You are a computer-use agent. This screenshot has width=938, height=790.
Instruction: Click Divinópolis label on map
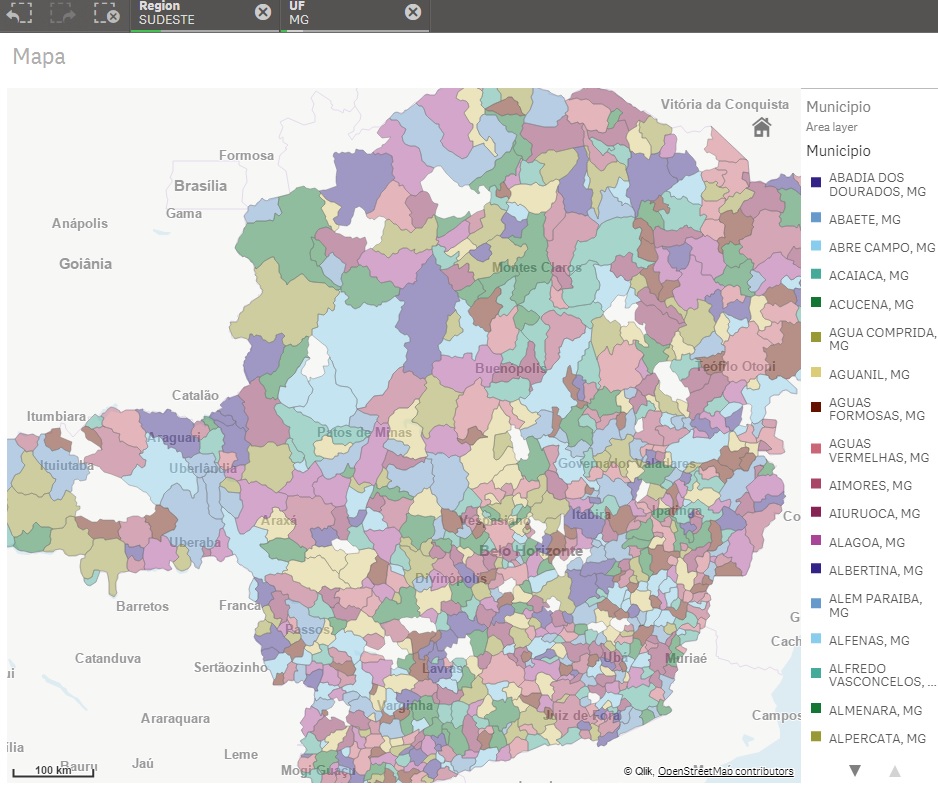click(x=451, y=578)
